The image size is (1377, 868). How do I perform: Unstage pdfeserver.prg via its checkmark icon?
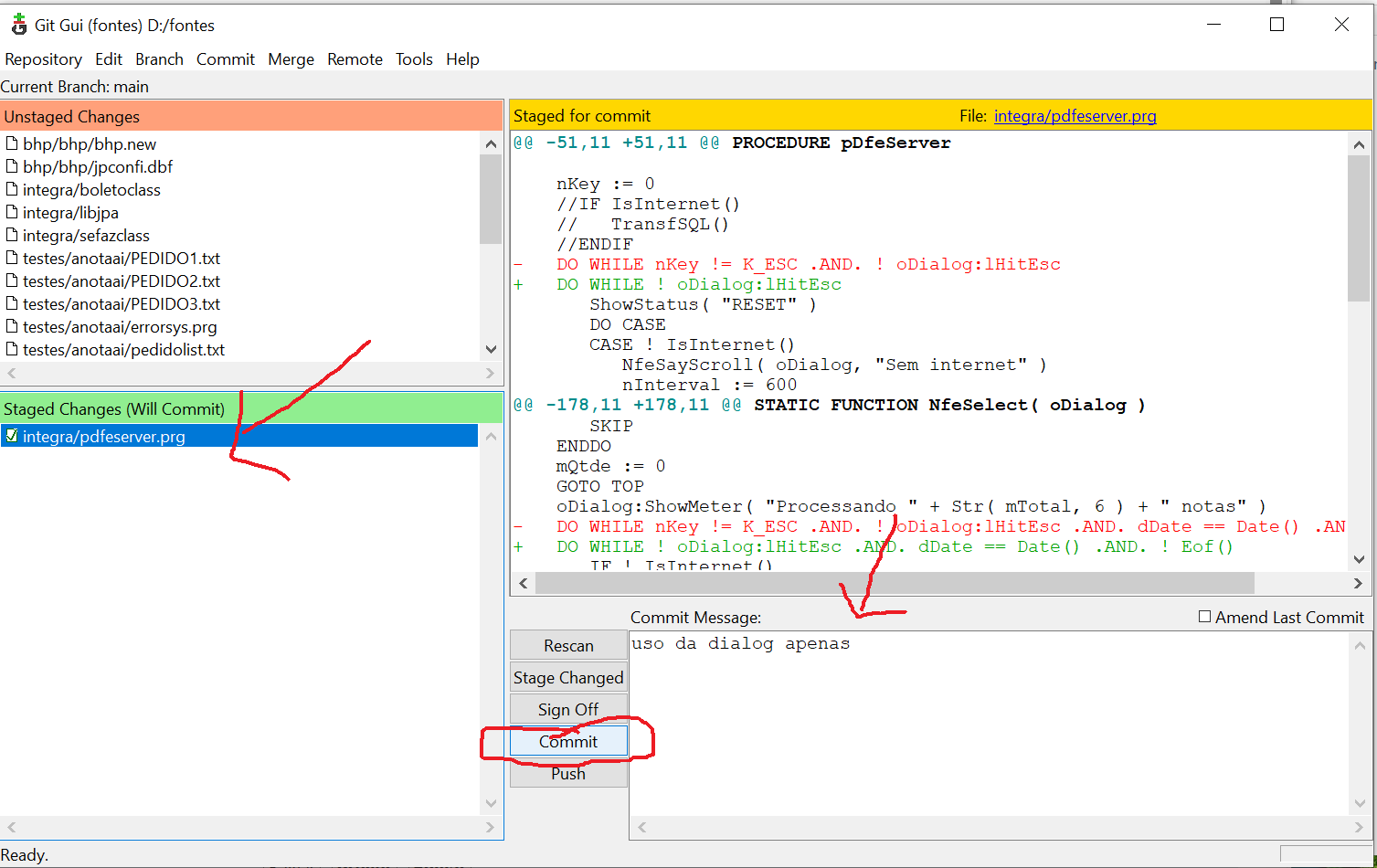(12, 437)
